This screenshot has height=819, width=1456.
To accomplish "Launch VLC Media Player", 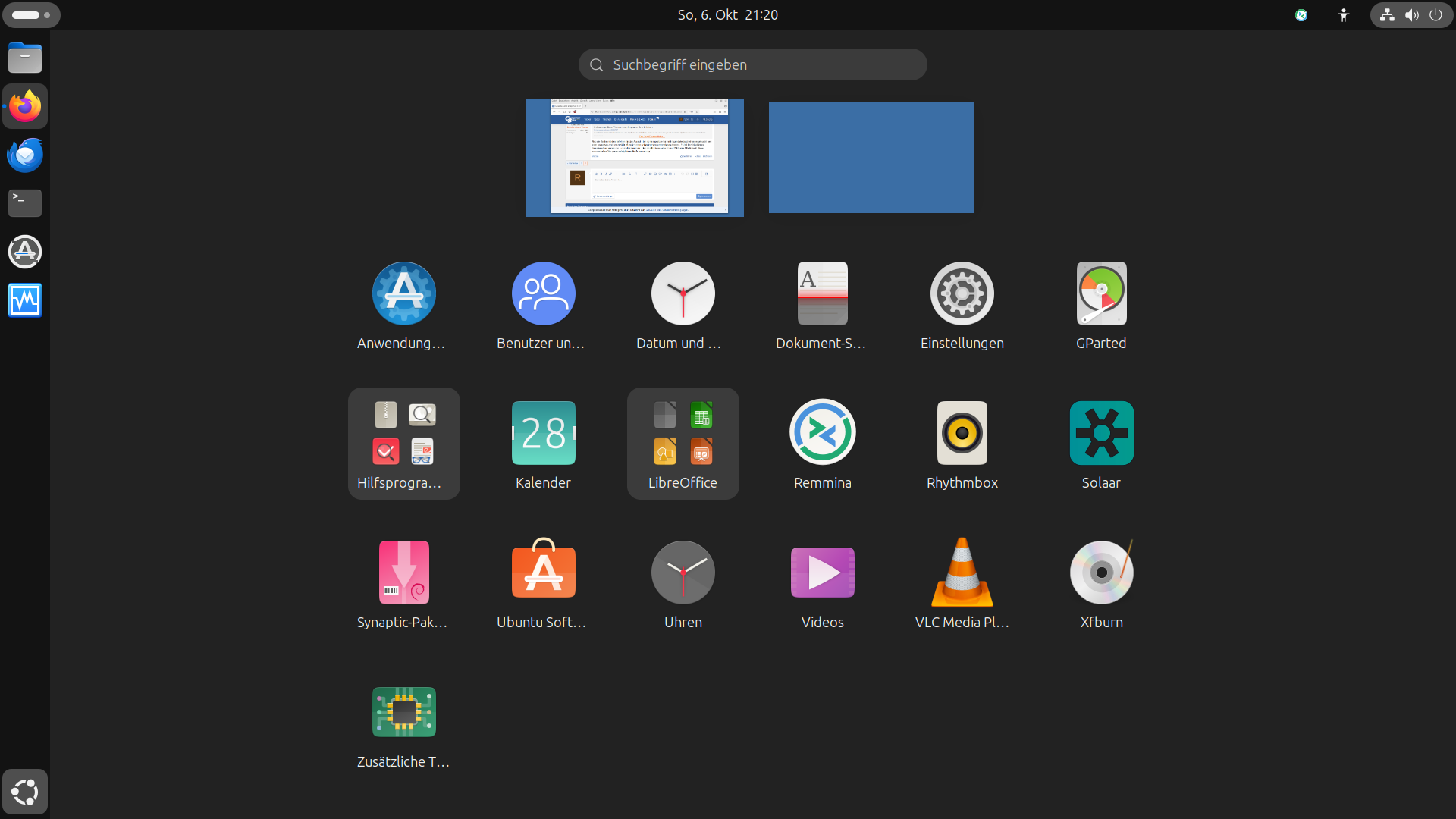I will point(962,573).
